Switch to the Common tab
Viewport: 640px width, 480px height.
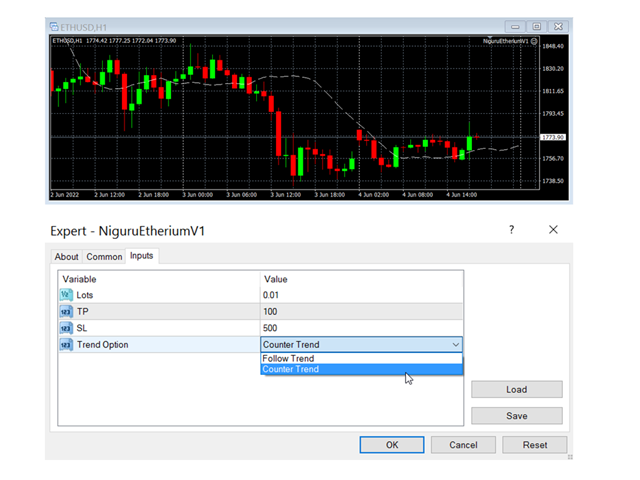tap(104, 257)
